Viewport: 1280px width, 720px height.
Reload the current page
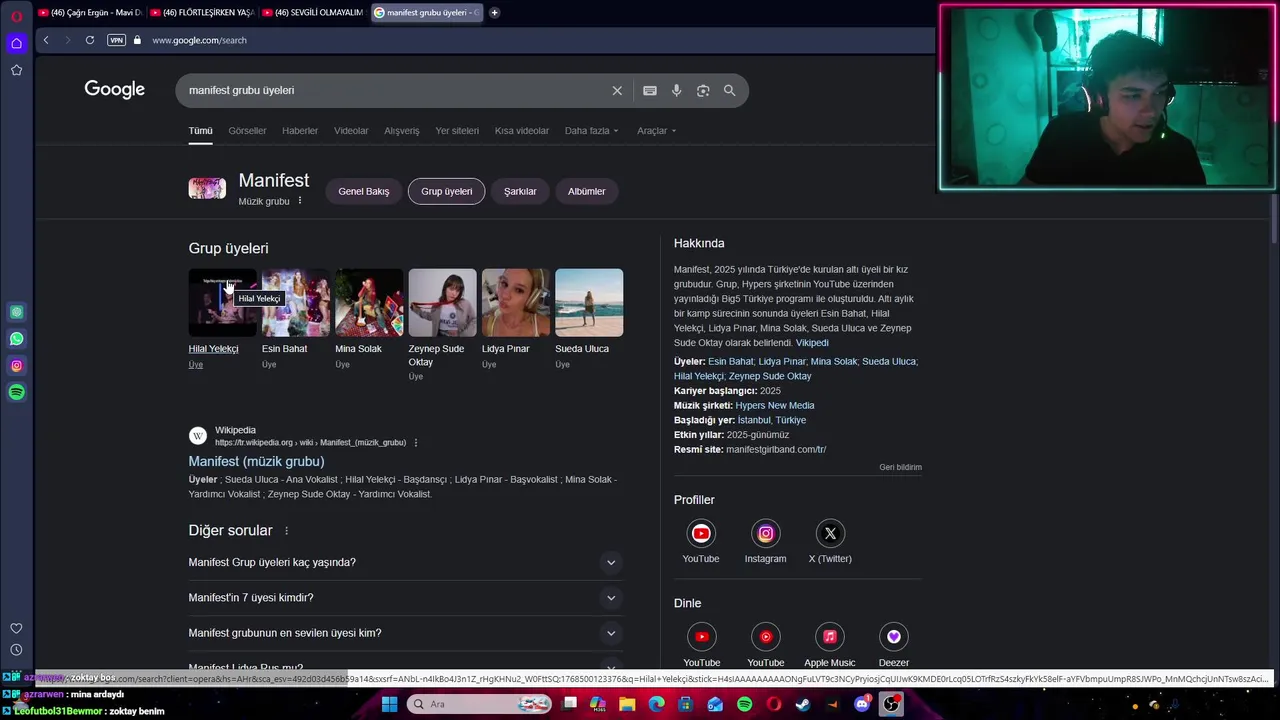click(x=90, y=40)
